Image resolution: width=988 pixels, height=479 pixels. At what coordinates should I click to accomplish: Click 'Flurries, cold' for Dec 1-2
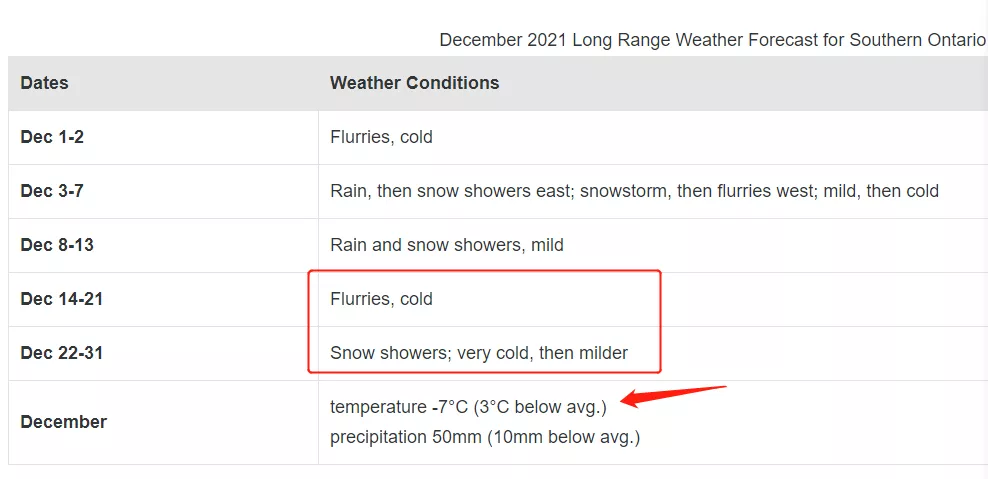[x=381, y=137]
